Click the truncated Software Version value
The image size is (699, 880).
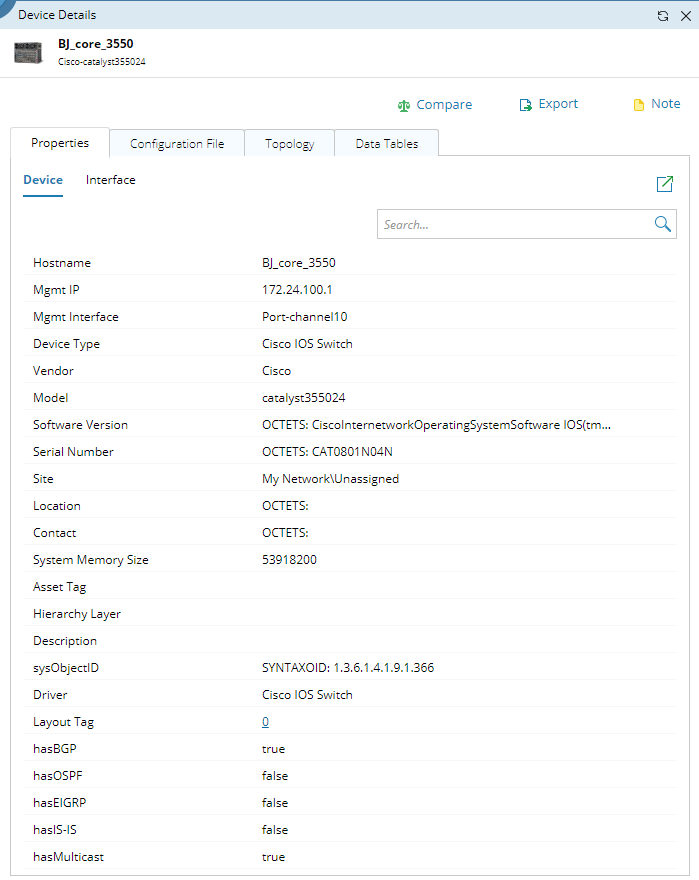point(436,425)
